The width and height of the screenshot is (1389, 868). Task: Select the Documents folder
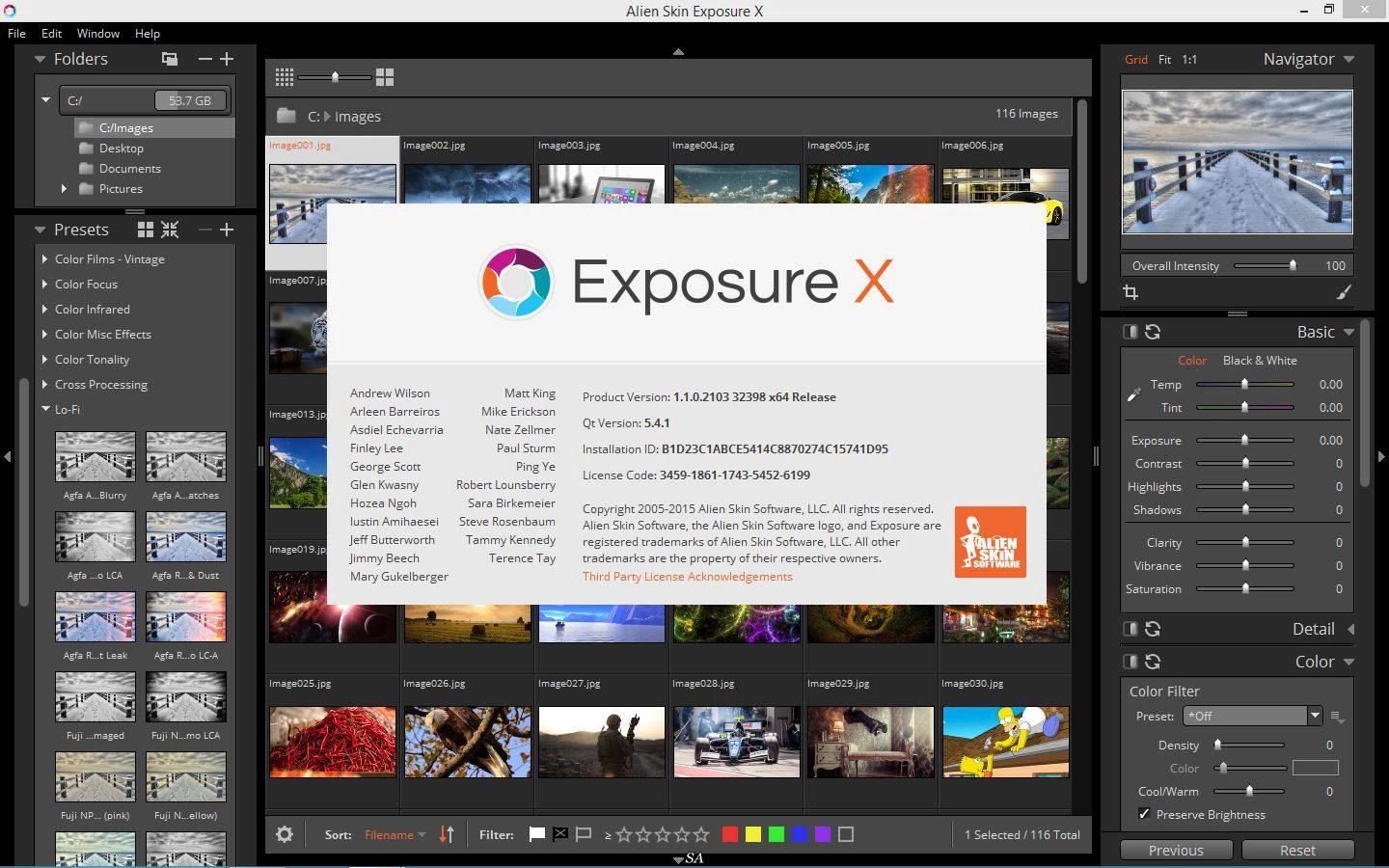pos(129,169)
